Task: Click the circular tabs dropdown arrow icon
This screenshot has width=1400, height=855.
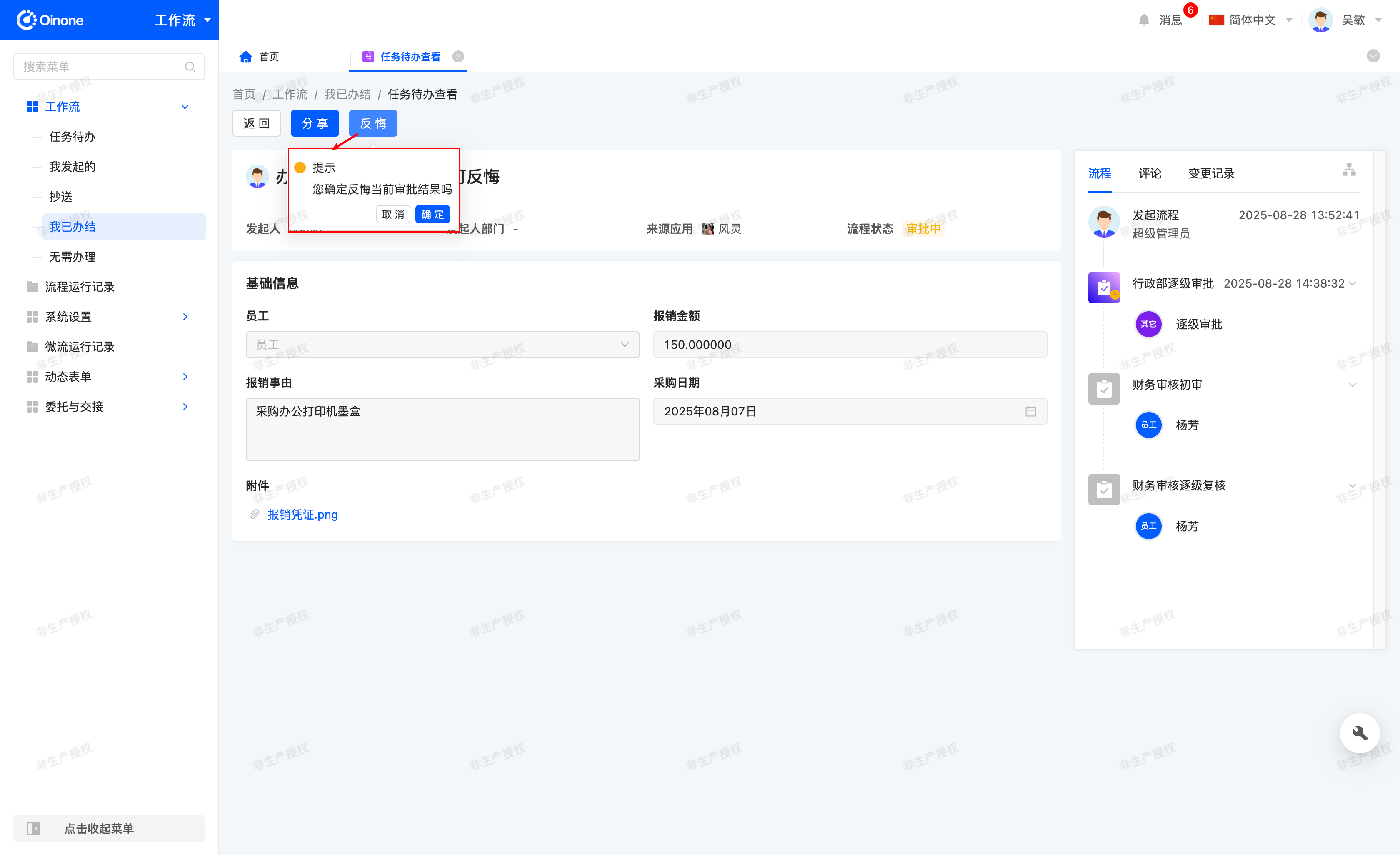Action: pyautogui.click(x=1373, y=56)
